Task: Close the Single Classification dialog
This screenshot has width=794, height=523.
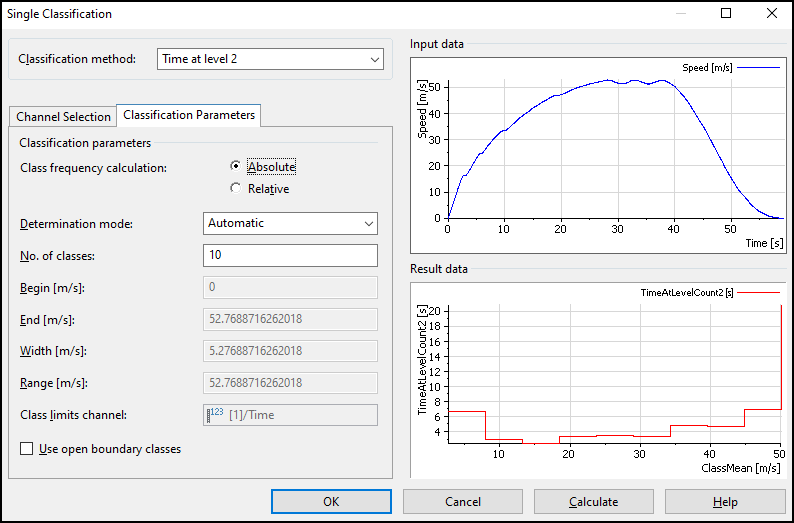Action: (771, 14)
